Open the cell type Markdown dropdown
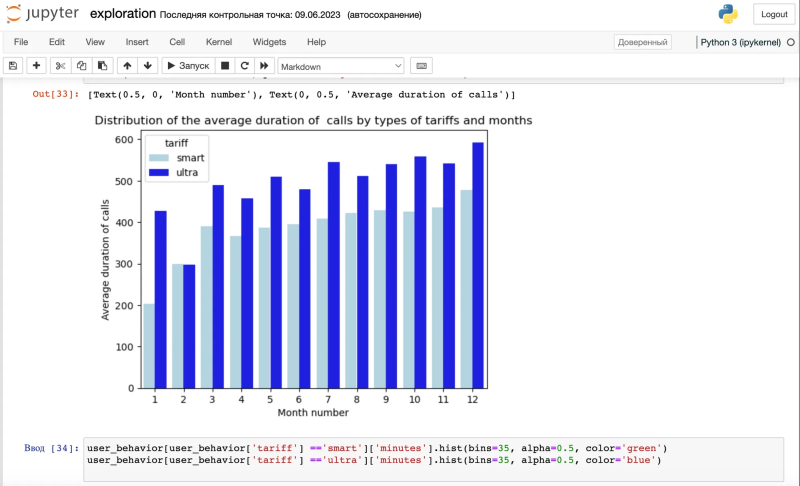The height and width of the screenshot is (486, 800). click(341, 66)
